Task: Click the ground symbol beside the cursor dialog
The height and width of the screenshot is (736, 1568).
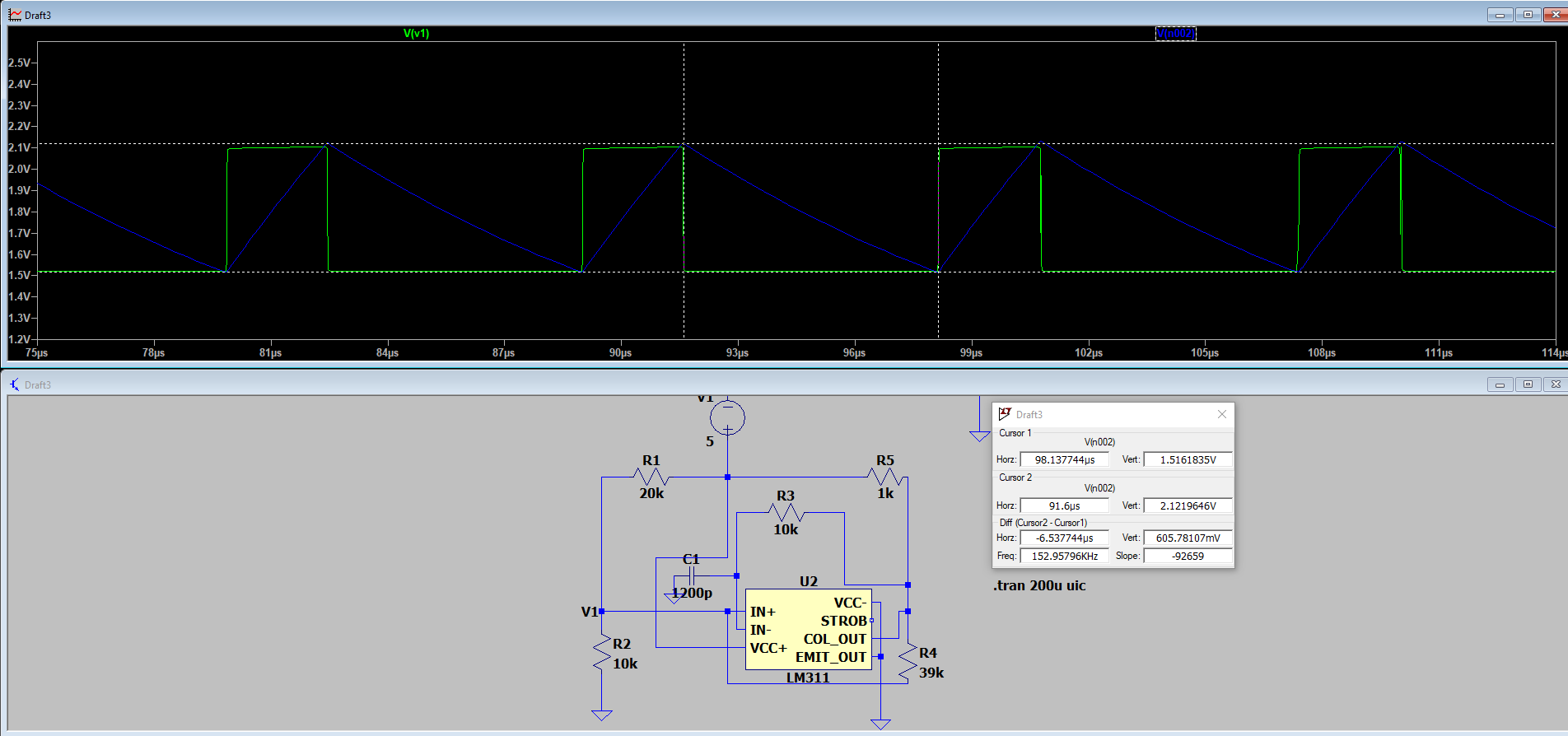Action: tap(979, 436)
